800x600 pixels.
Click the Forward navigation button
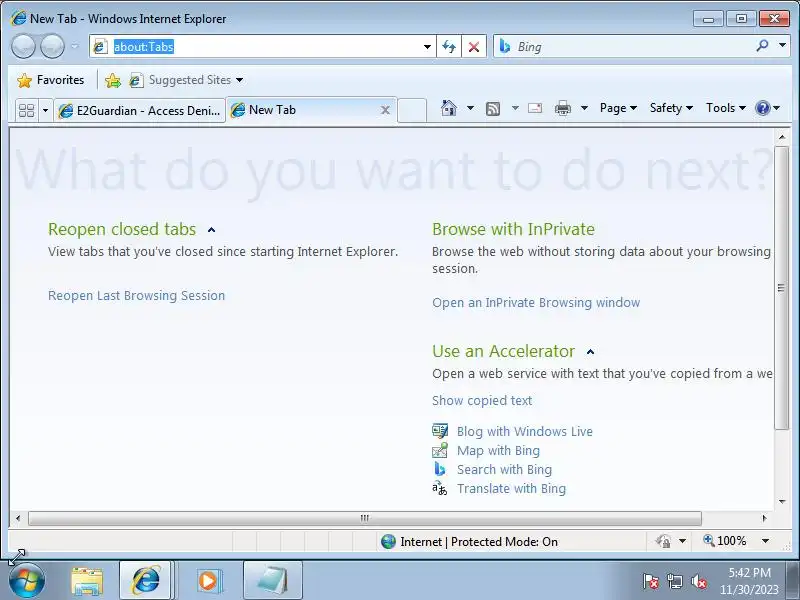click(x=52, y=46)
